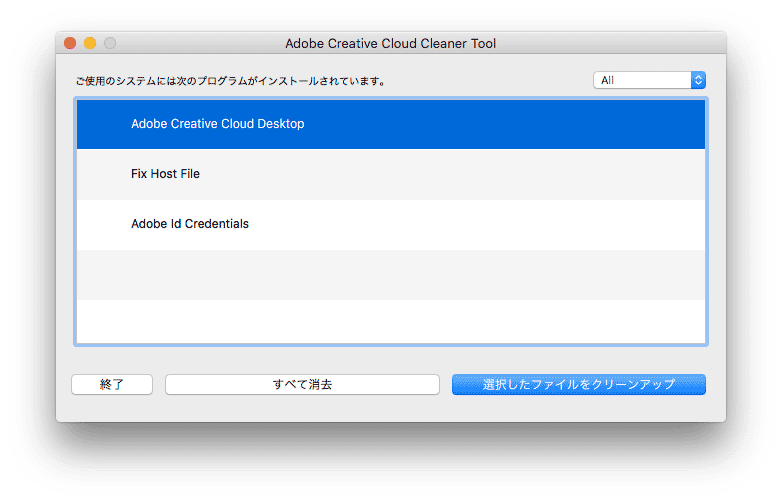Open the All filter dropdown

tap(649, 80)
